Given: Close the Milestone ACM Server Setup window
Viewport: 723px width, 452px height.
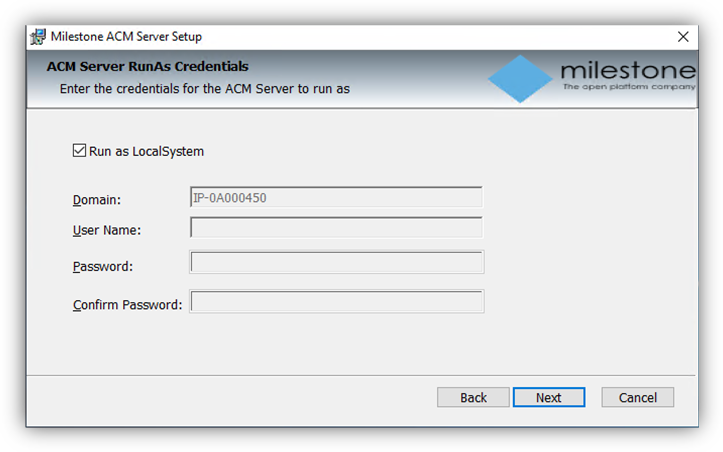Looking at the screenshot, I should 683,37.
